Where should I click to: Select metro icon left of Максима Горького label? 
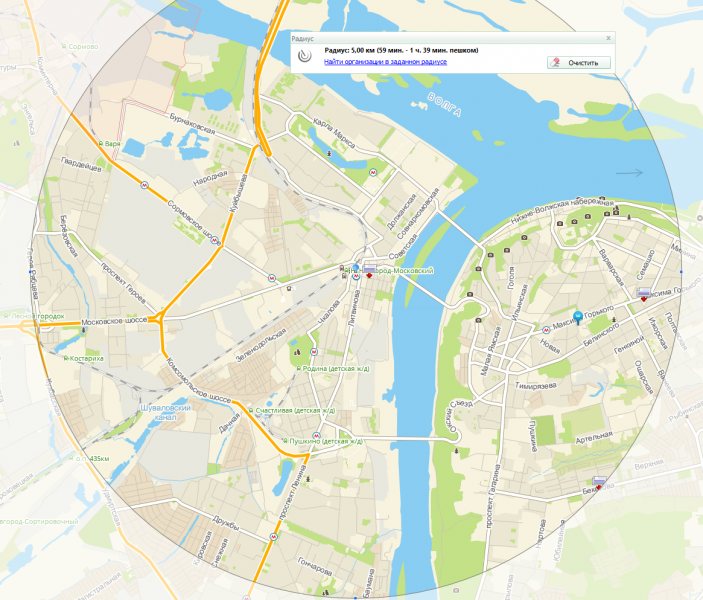(546, 330)
